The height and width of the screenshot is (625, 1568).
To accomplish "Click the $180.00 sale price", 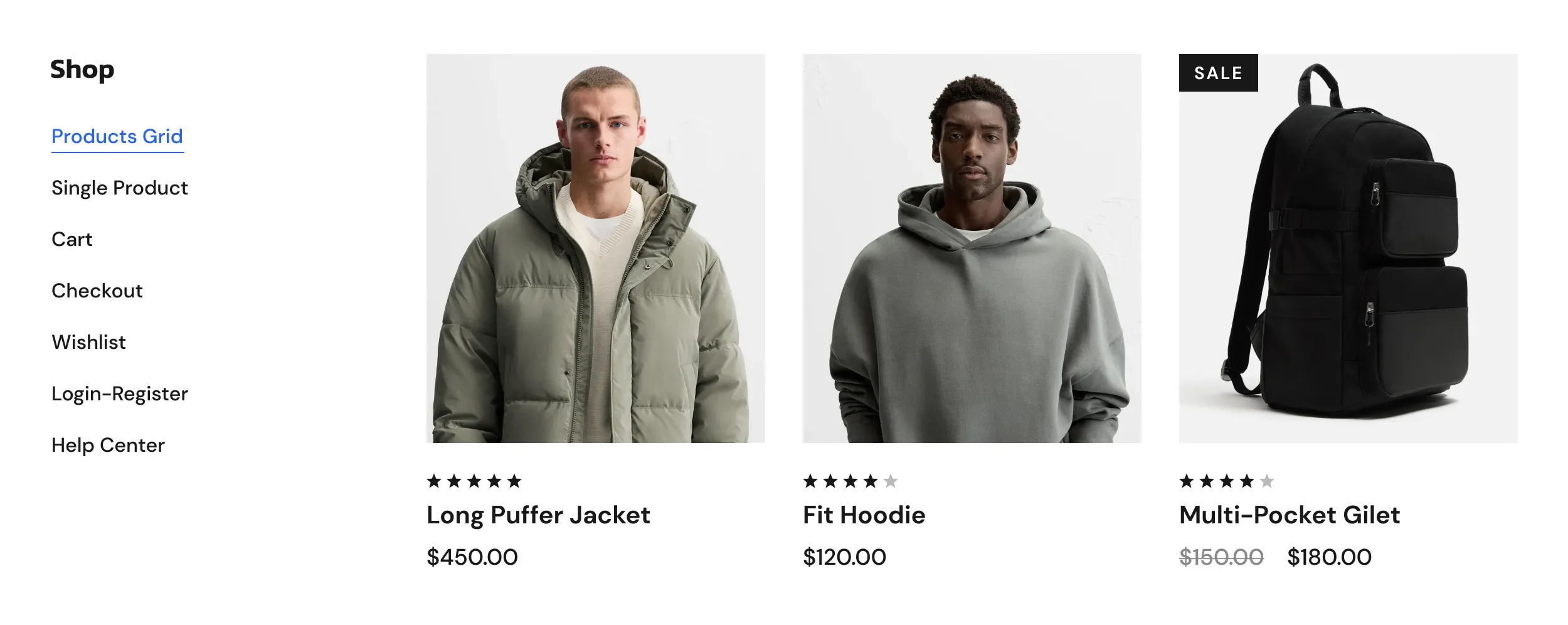I will coord(1329,557).
